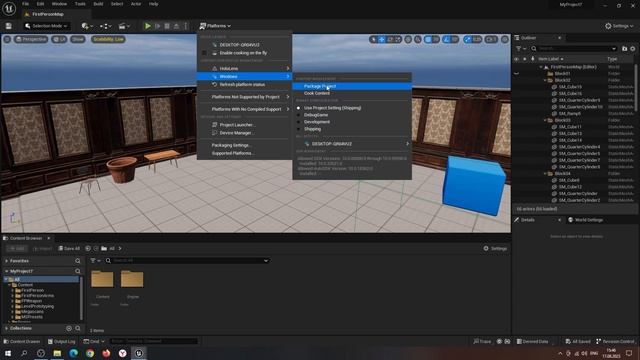This screenshot has height=360, width=640.
Task: Expand the Collections section
Action: pos(7,328)
